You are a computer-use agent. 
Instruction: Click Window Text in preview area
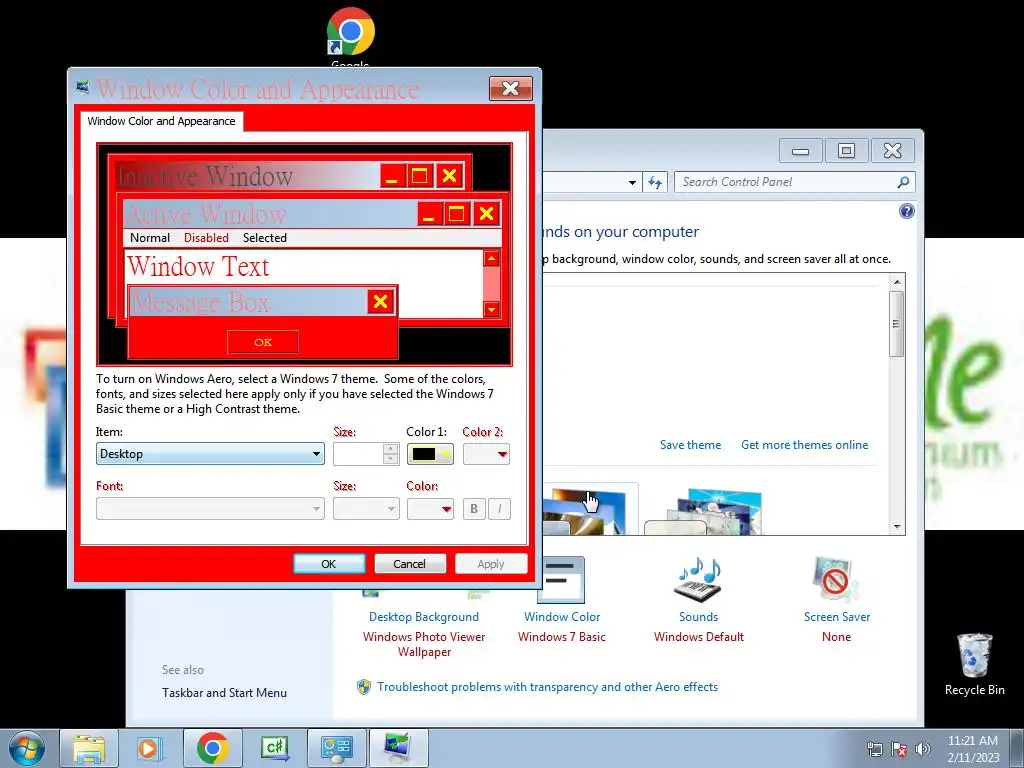198,266
